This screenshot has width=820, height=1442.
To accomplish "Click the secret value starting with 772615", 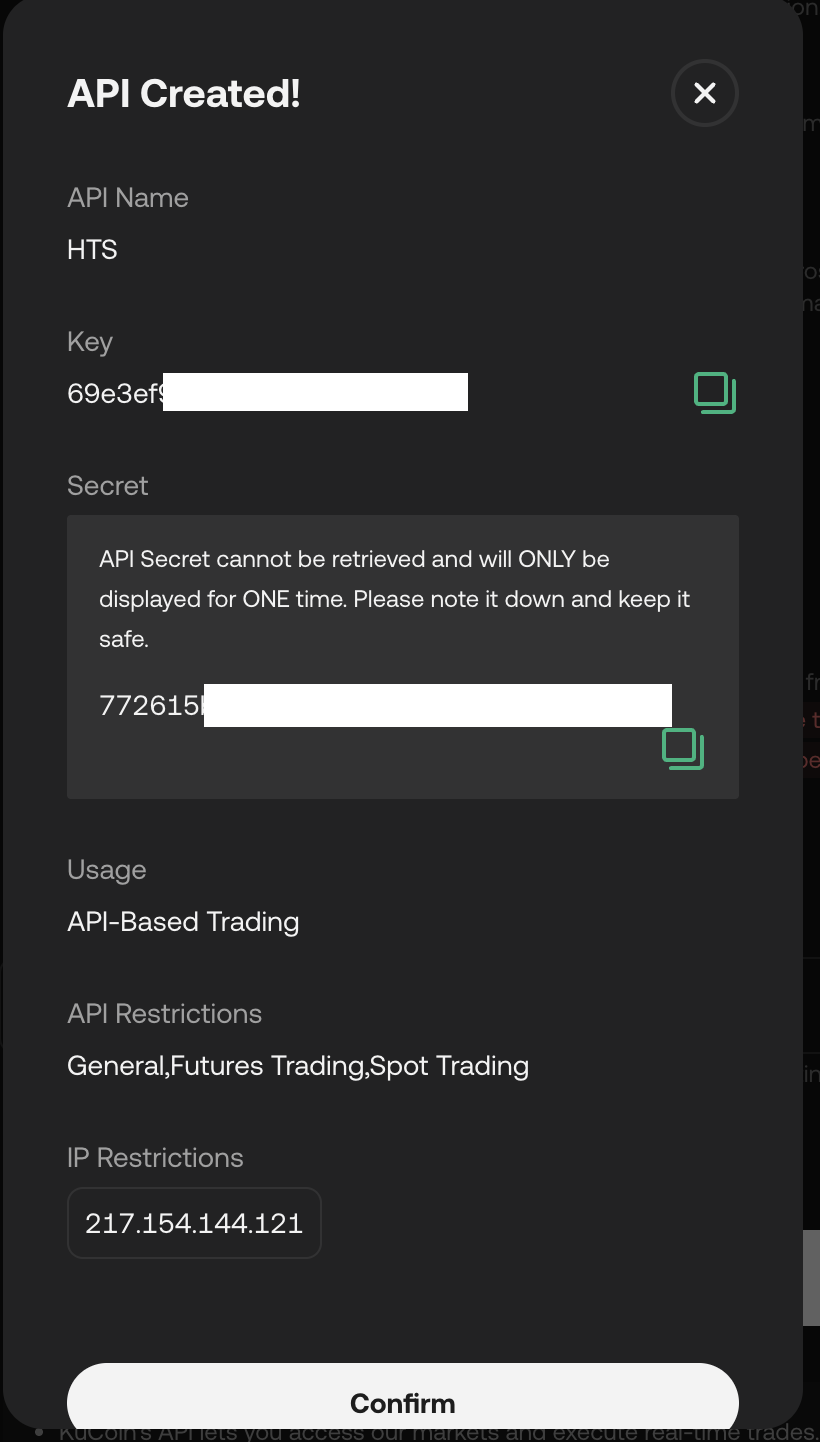I will [386, 705].
